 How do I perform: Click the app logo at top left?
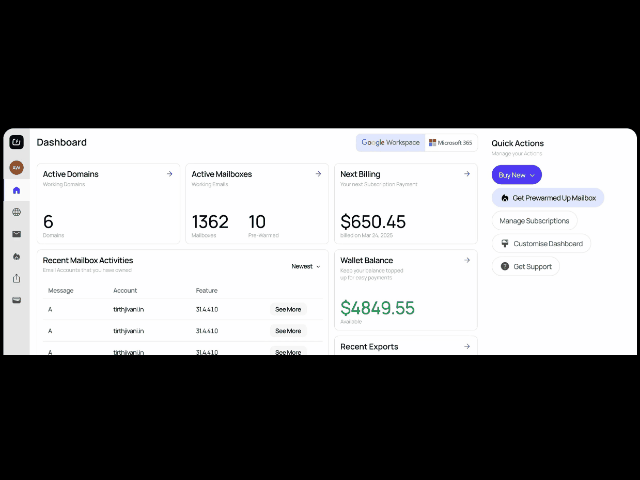(x=16, y=142)
